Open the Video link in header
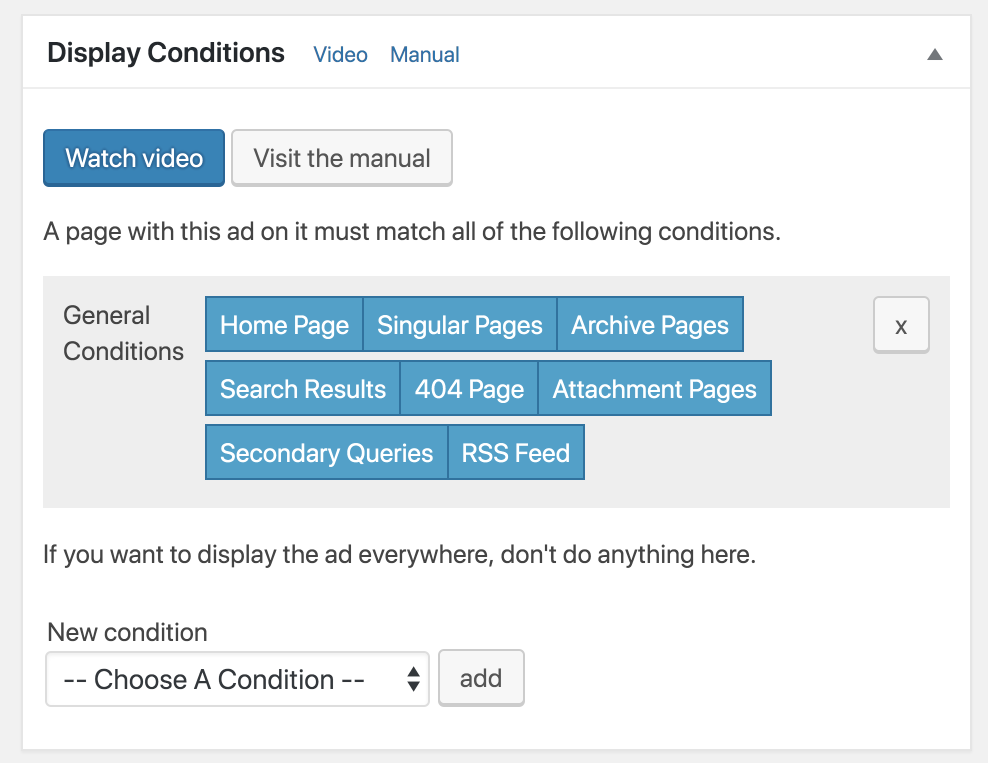The height and width of the screenshot is (763, 988). coord(340,55)
